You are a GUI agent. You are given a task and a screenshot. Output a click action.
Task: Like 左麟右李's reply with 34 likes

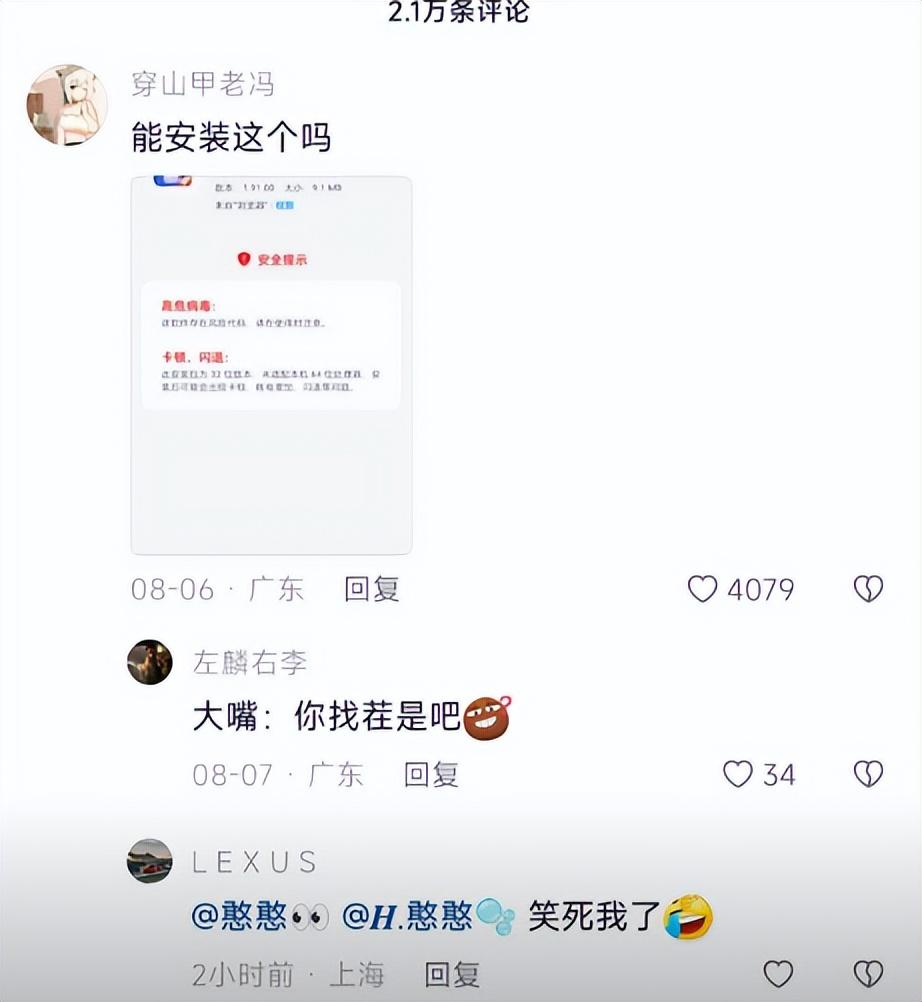pos(737,774)
